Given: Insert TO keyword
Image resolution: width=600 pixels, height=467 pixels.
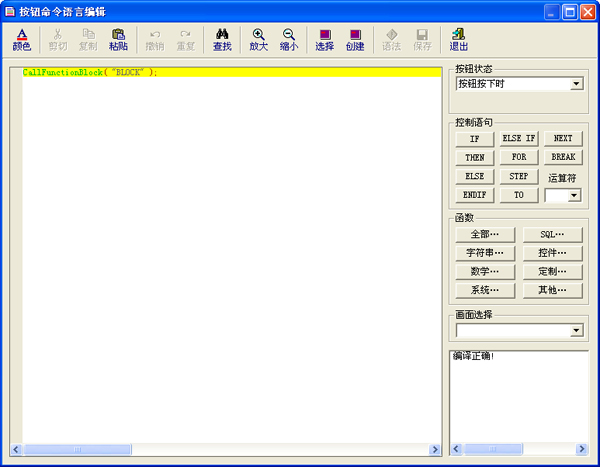Looking at the screenshot, I should point(519,195).
